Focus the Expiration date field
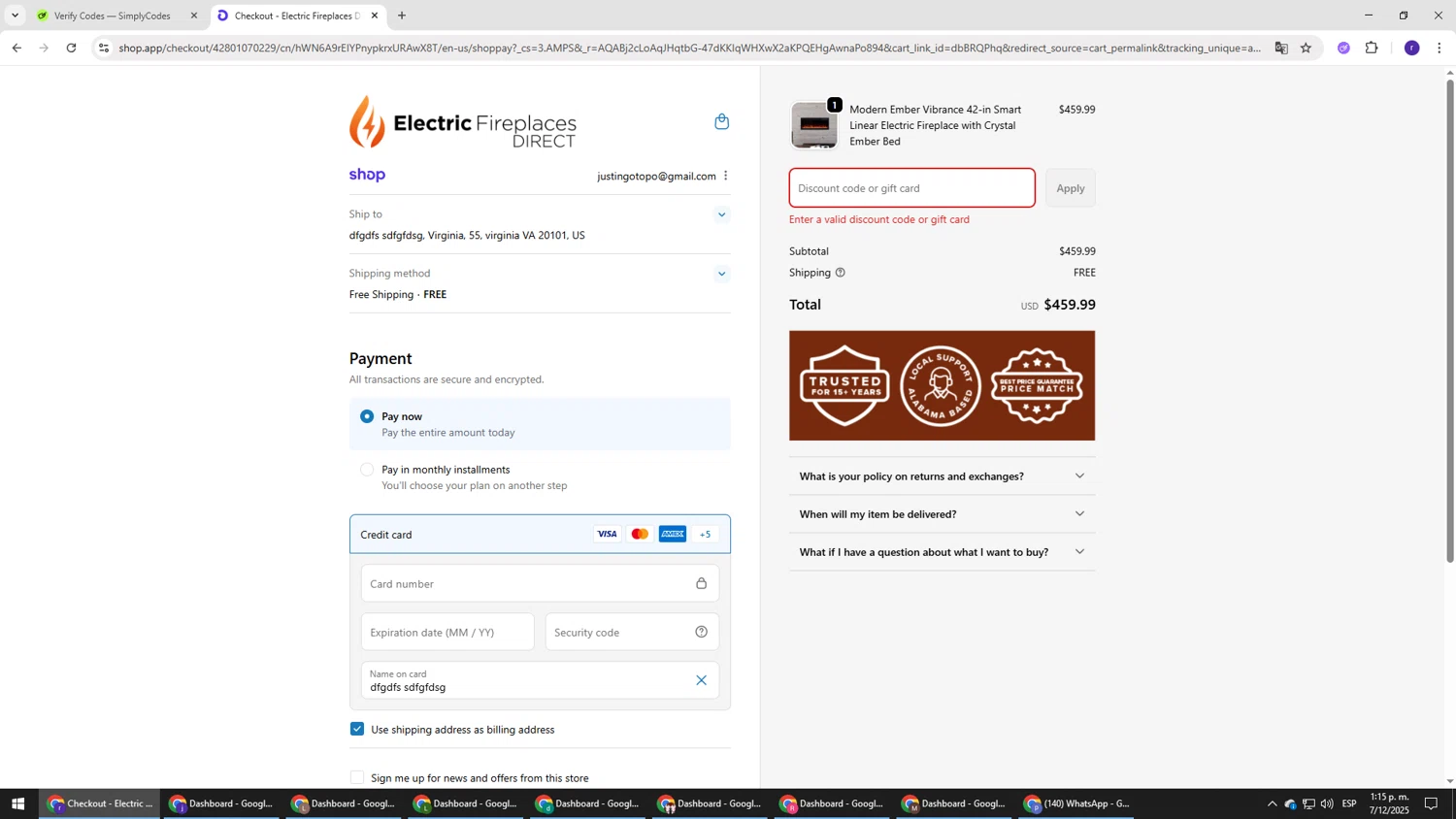This screenshot has height=819, width=1456. (x=447, y=632)
